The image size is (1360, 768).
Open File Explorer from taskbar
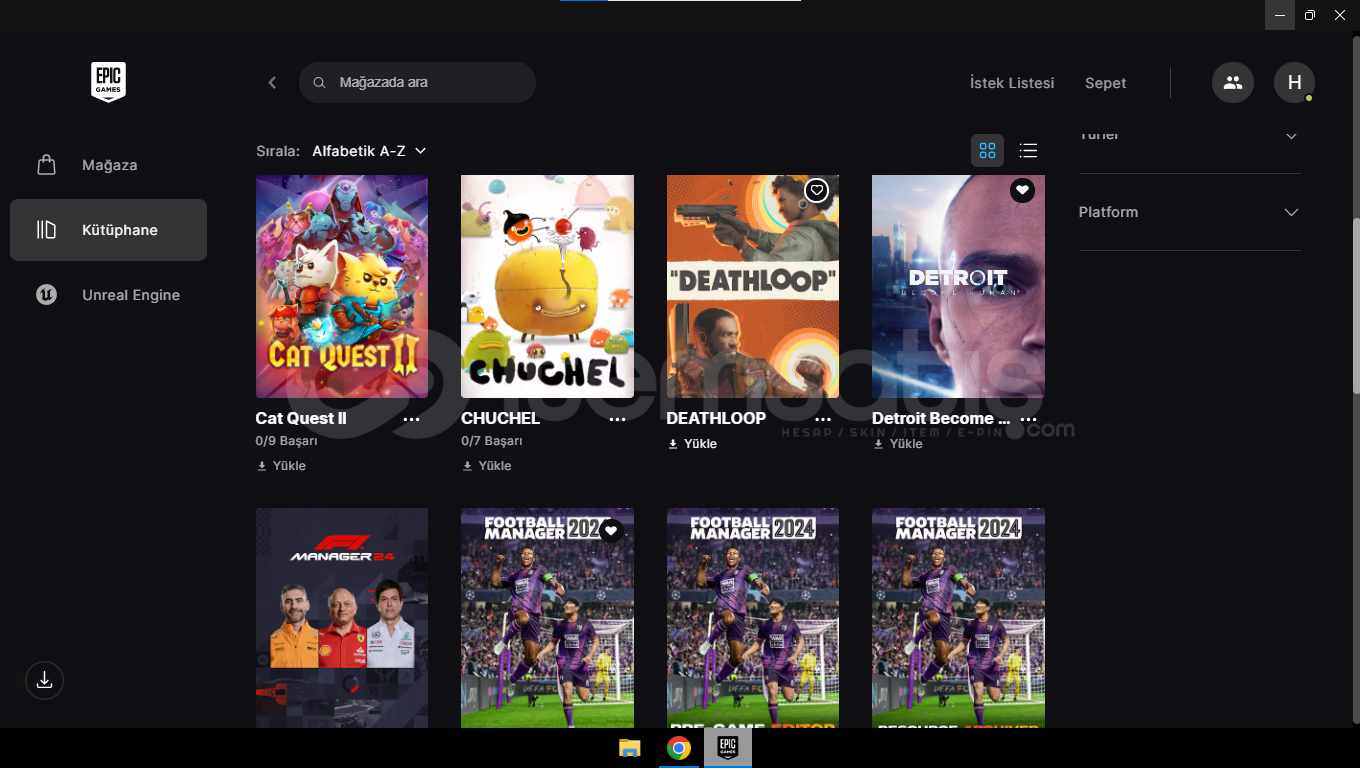click(629, 748)
